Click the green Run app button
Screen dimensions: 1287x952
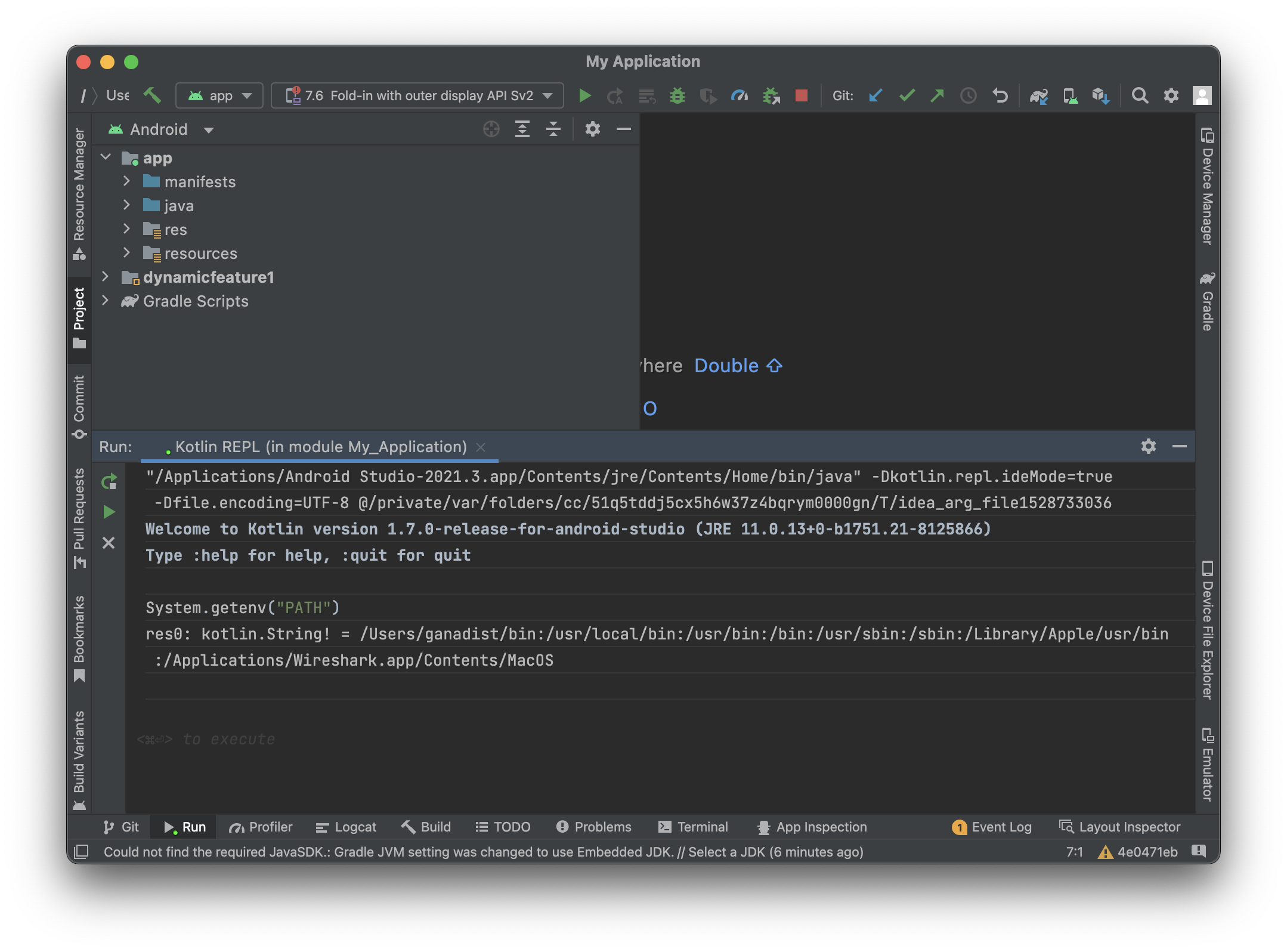(584, 95)
